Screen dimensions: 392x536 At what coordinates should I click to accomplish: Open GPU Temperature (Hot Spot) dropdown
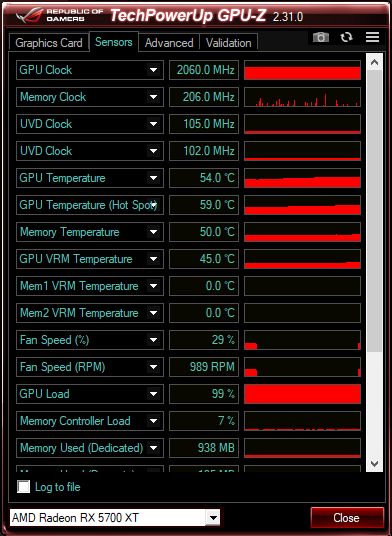[x=153, y=205]
